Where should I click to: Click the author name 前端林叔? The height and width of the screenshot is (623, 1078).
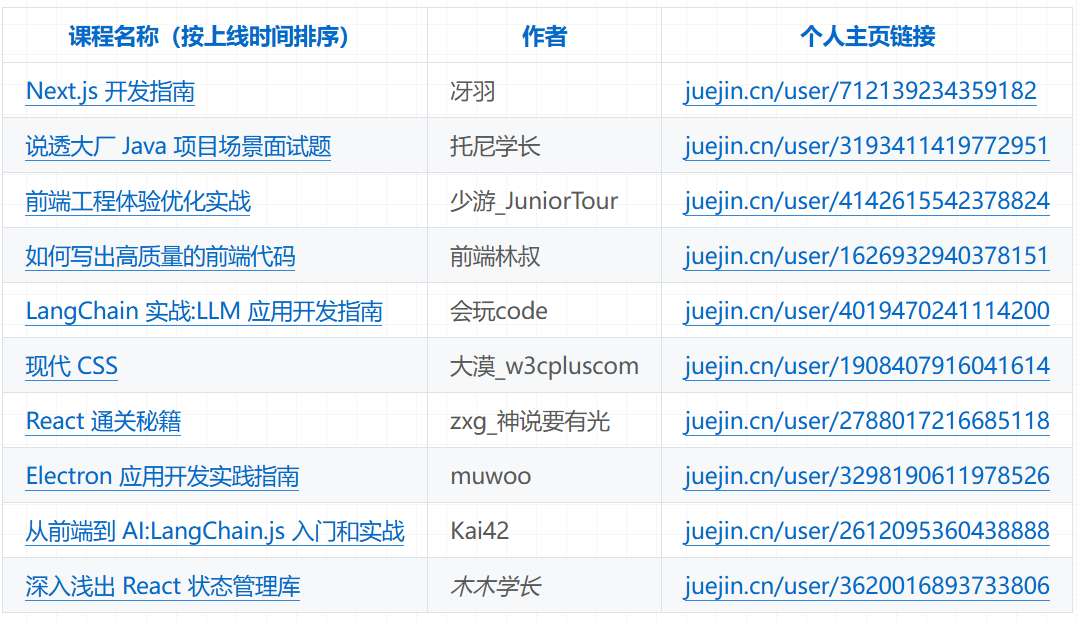tap(495, 256)
